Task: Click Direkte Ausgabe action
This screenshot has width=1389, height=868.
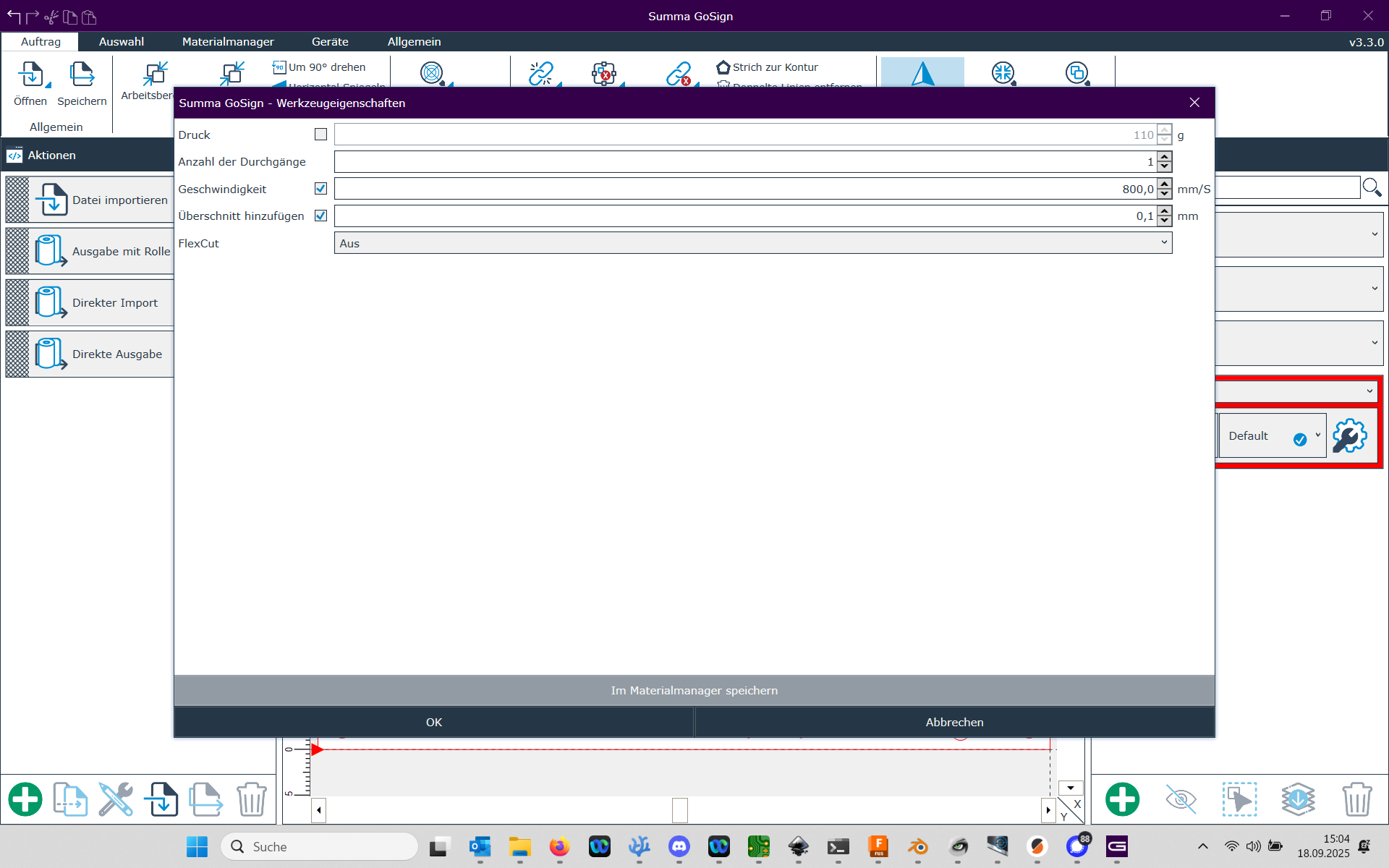Action: pyautogui.click(x=90, y=354)
